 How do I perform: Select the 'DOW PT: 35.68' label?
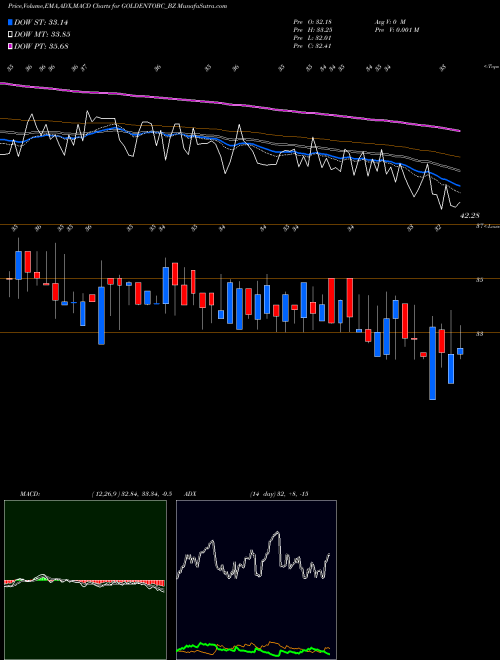pyautogui.click(x=41, y=46)
